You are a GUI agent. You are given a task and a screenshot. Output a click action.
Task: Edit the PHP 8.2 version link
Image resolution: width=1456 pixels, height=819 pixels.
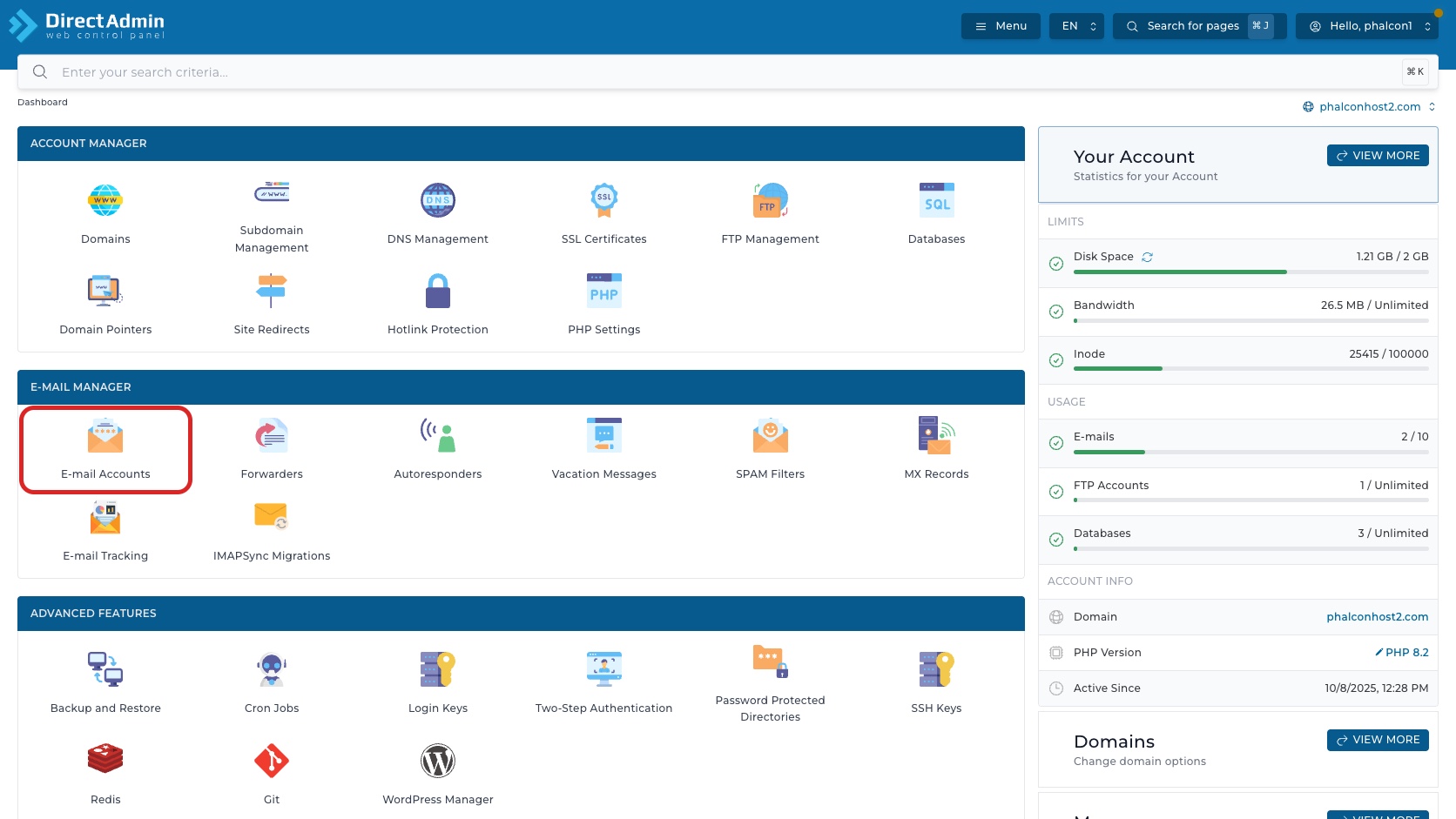click(x=1402, y=653)
